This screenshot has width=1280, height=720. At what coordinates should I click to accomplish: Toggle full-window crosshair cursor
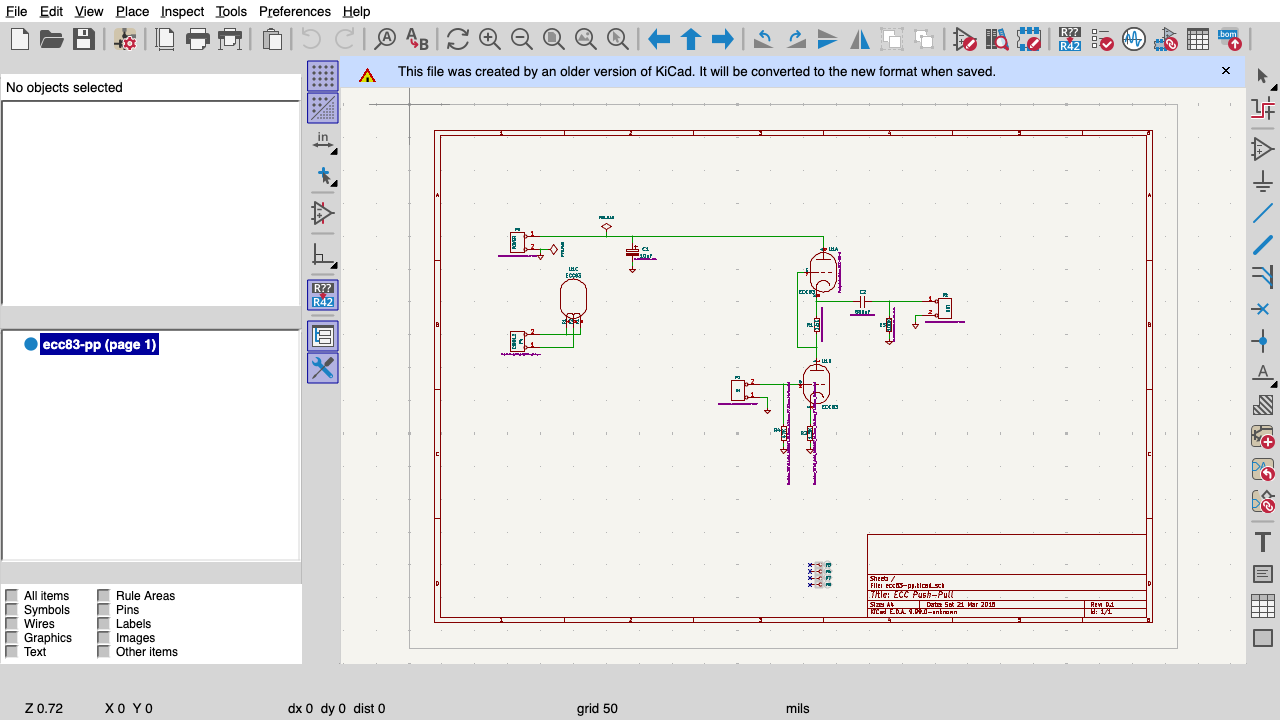coord(322,175)
